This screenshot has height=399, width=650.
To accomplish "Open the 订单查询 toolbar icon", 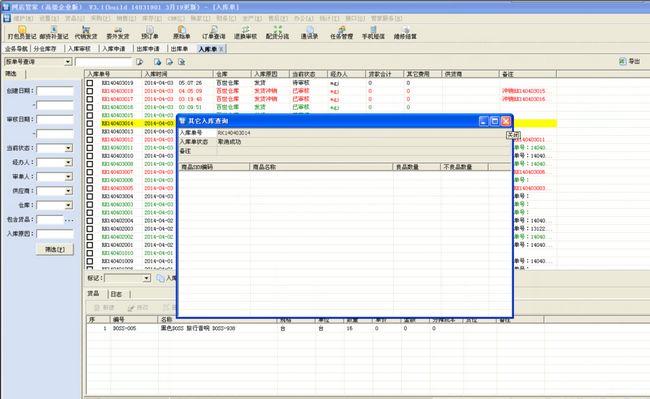I will (213, 32).
